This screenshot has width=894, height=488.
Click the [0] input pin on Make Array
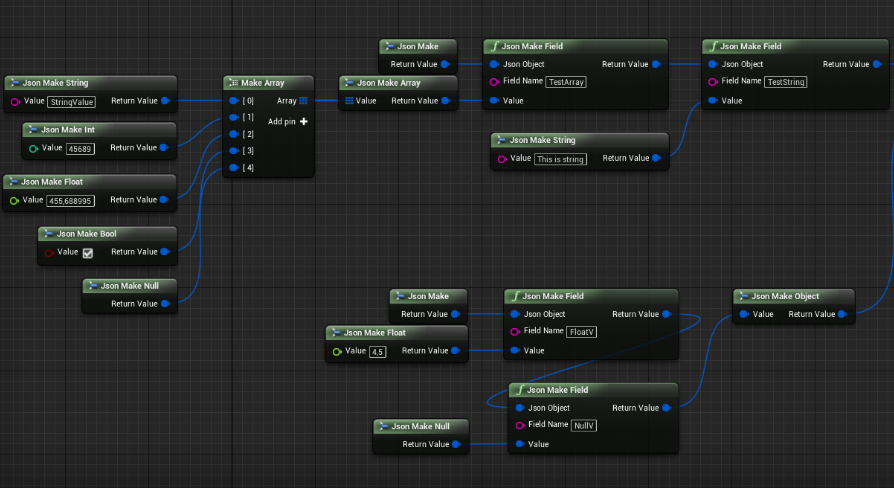pos(233,101)
